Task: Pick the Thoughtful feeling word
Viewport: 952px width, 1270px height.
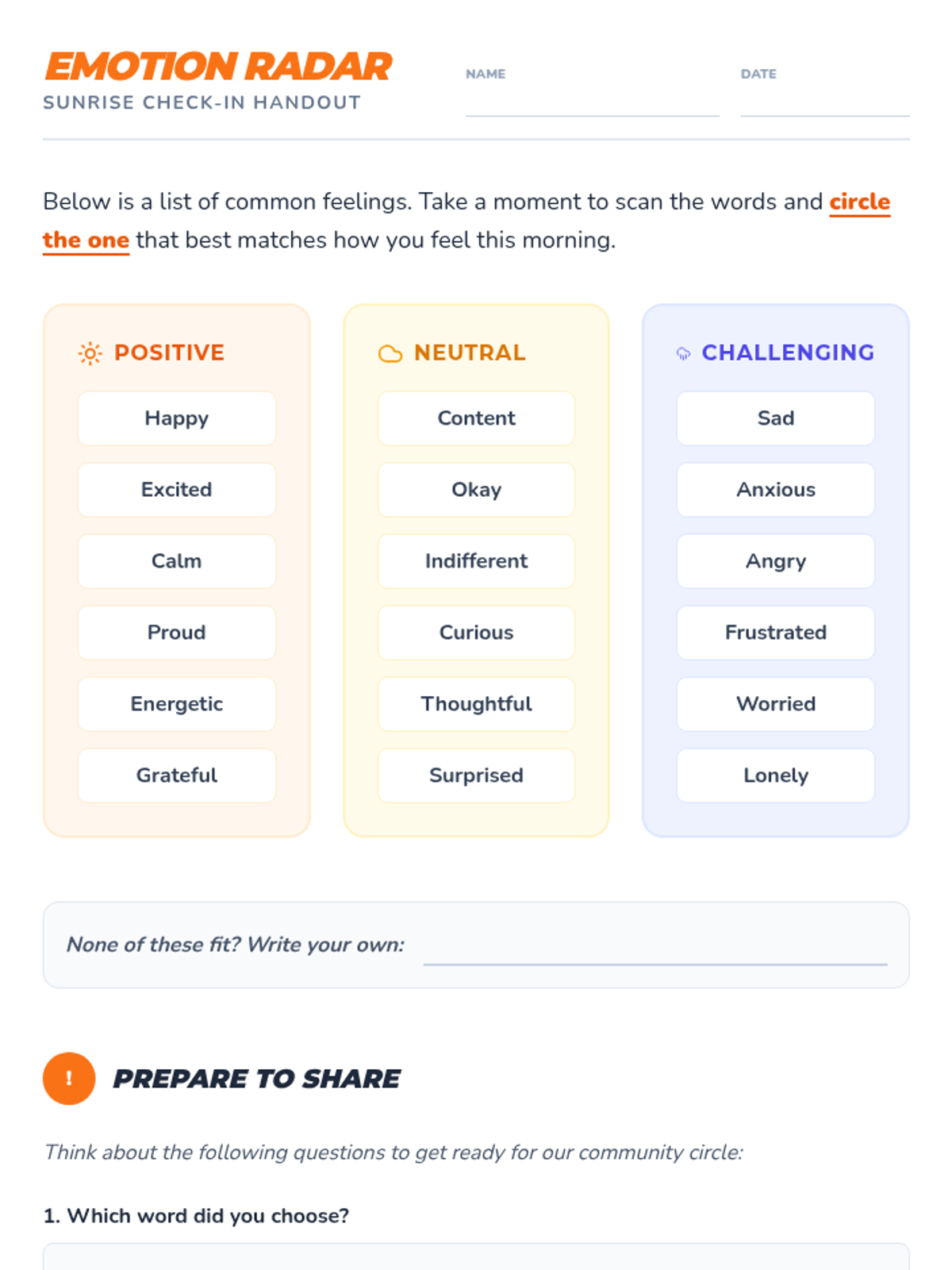Action: [x=476, y=704]
